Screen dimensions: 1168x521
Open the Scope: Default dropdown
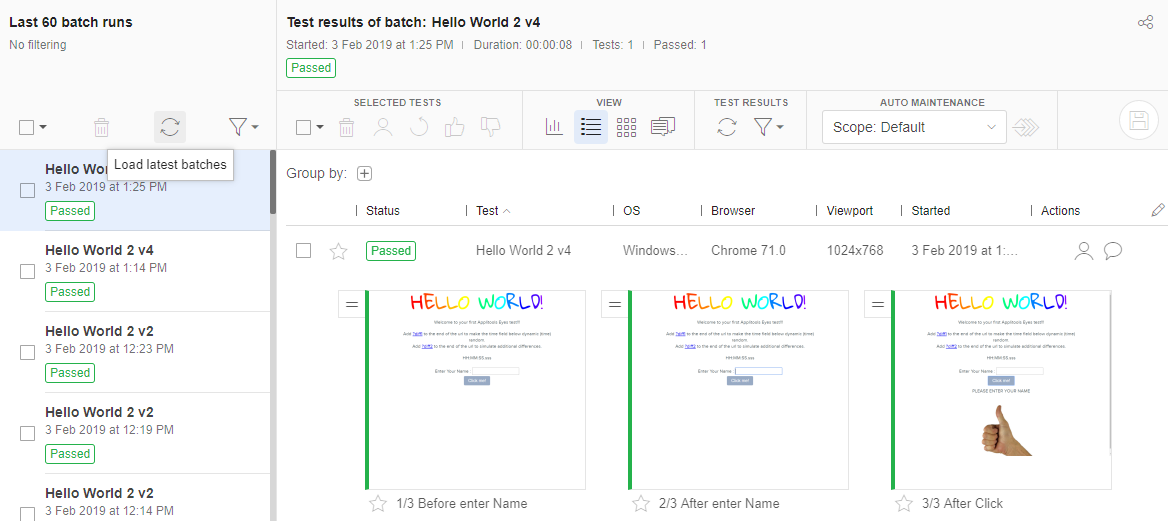click(x=913, y=127)
